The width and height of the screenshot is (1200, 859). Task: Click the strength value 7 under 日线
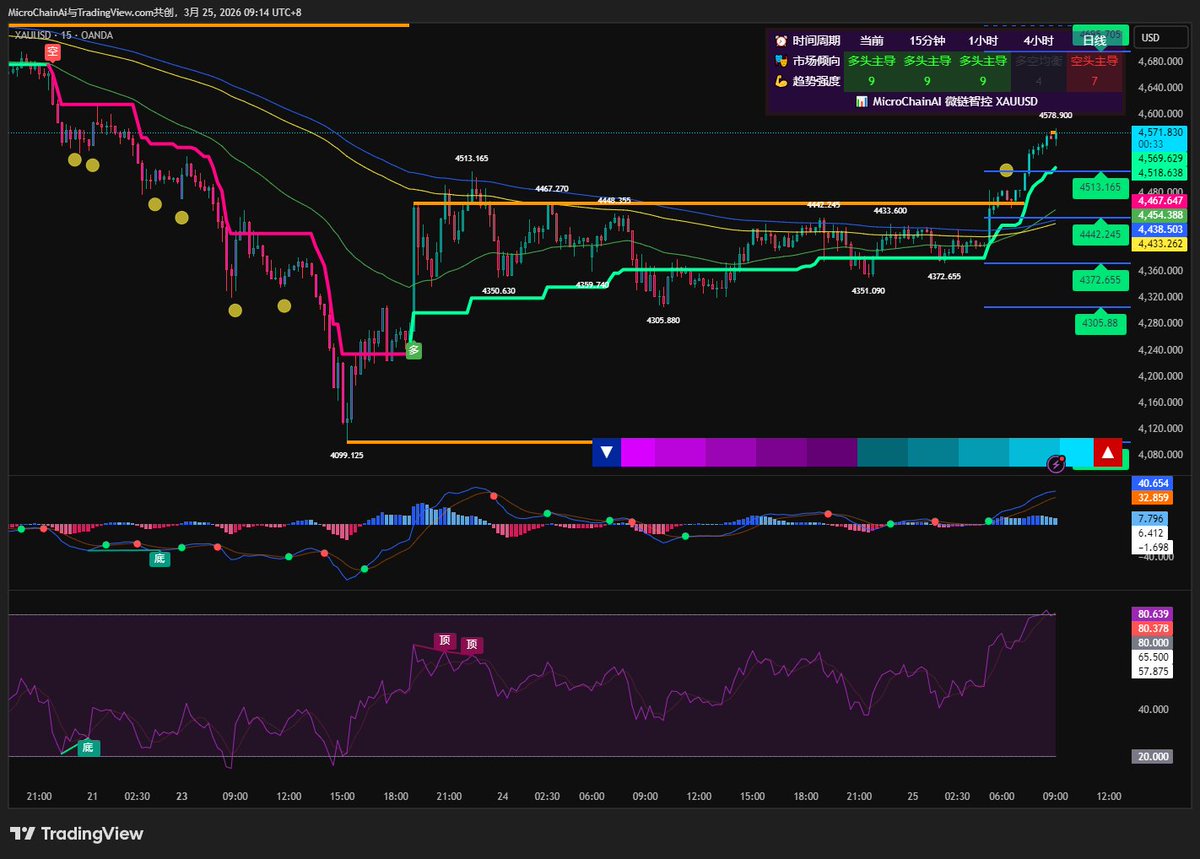[1095, 81]
